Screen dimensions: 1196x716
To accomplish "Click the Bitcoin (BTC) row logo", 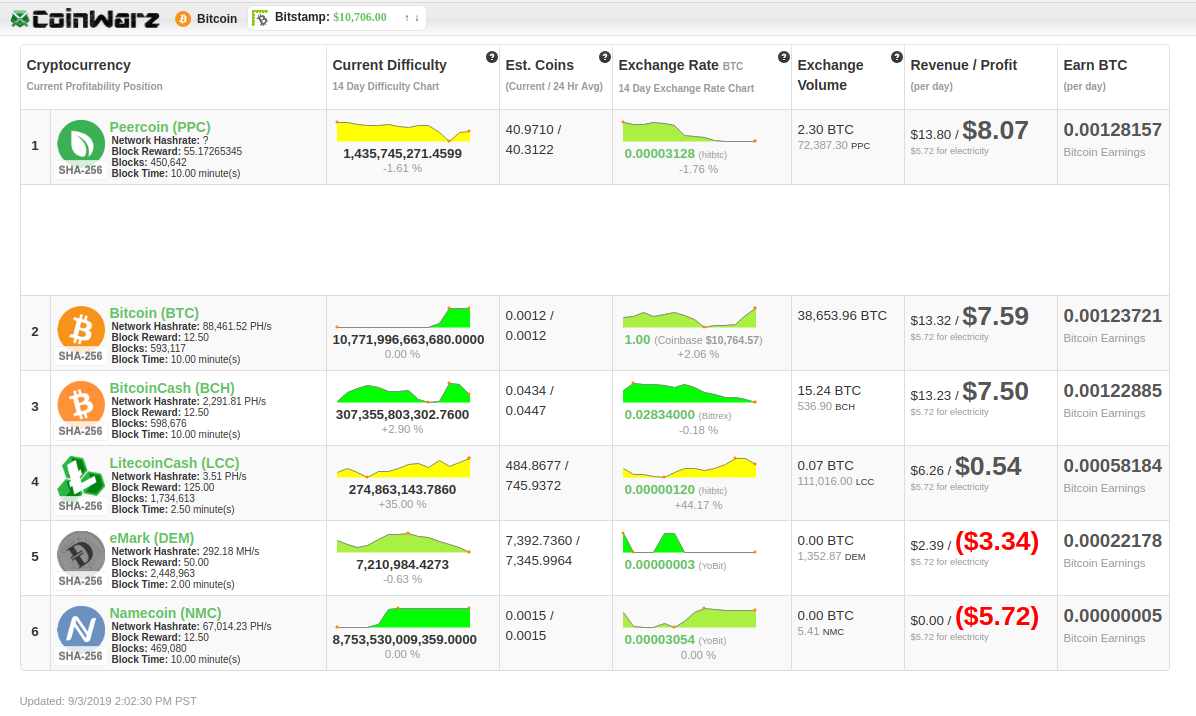I will [x=81, y=328].
